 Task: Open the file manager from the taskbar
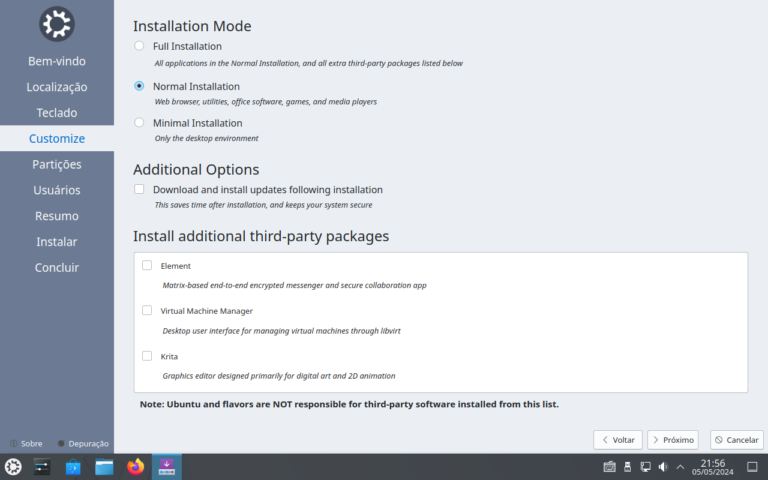105,467
